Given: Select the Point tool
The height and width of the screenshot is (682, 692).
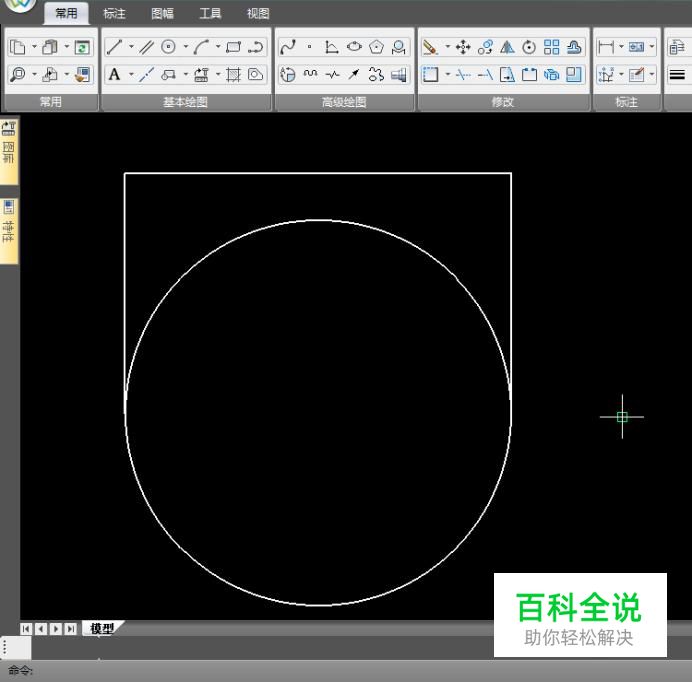Looking at the screenshot, I should (310, 47).
